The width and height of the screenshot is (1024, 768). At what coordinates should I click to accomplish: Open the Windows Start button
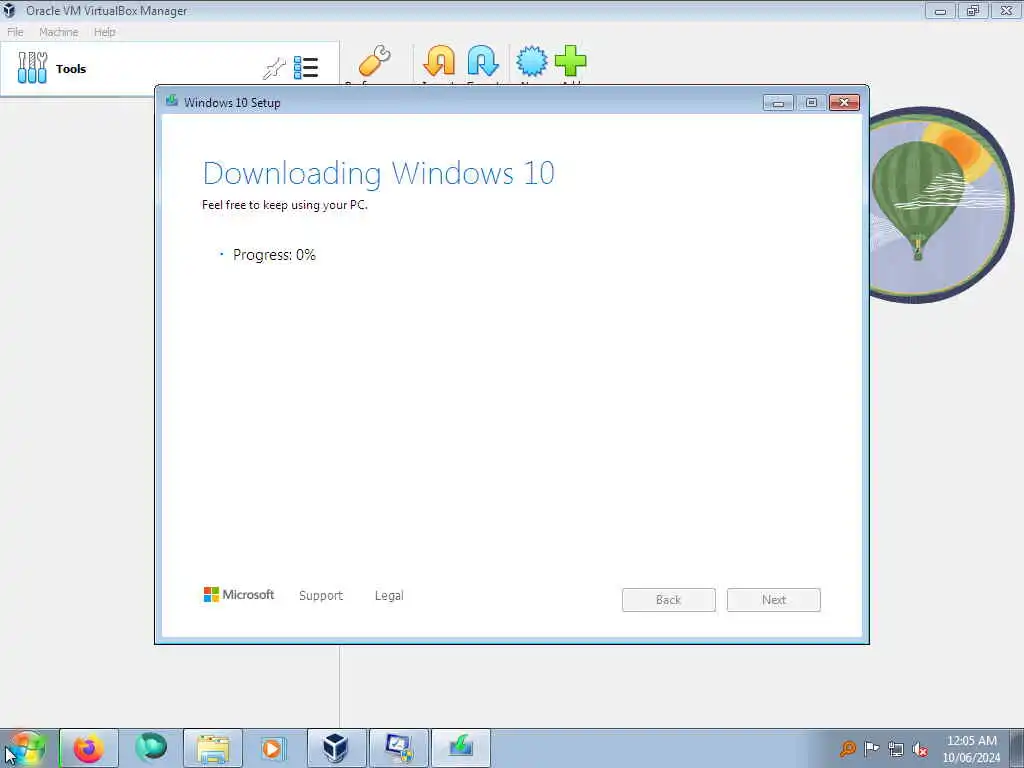[26, 748]
